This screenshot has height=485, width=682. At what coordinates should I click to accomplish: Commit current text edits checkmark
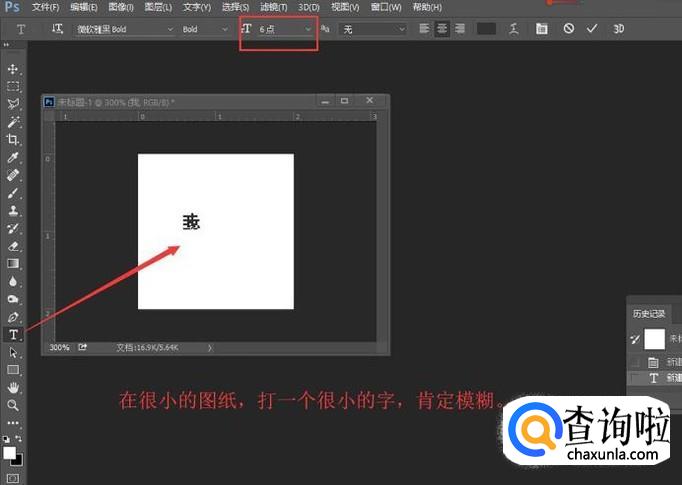(x=592, y=29)
